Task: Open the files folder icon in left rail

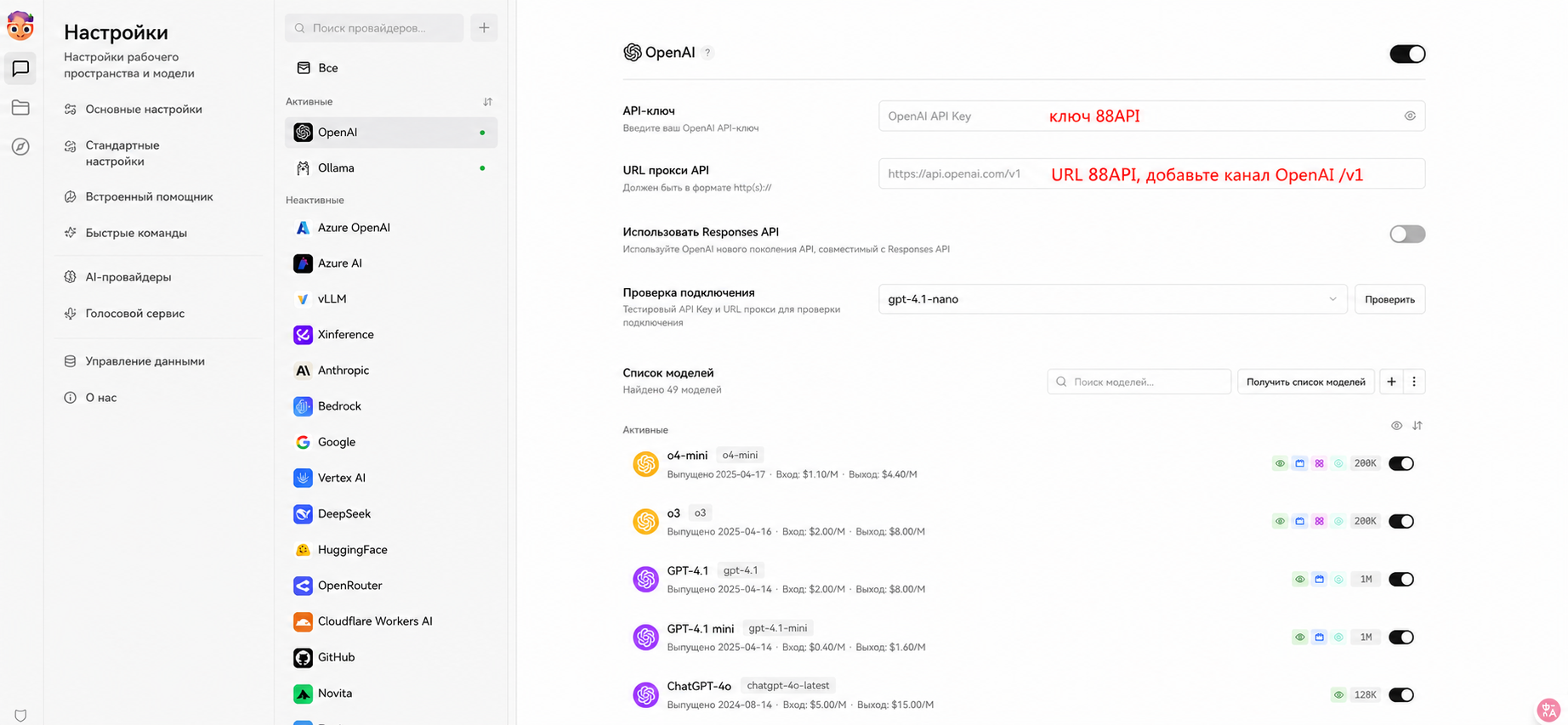Action: [20, 107]
